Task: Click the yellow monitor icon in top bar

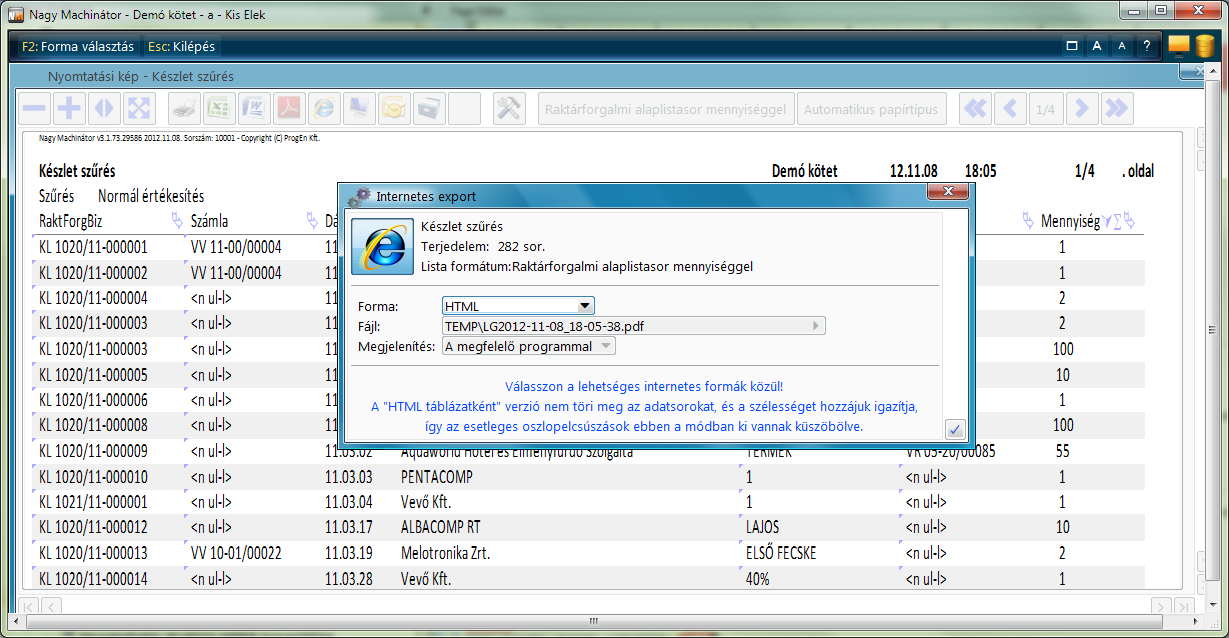Action: coord(1179,45)
